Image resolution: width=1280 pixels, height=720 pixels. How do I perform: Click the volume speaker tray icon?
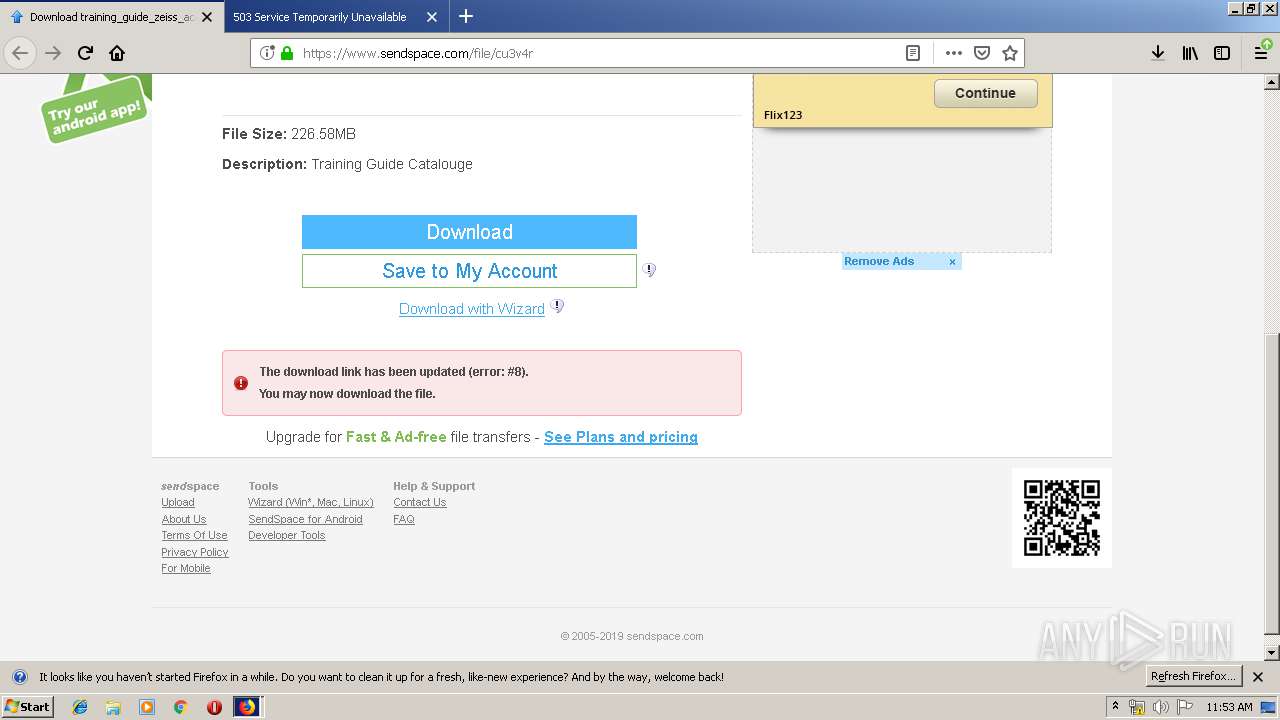pos(1161,707)
